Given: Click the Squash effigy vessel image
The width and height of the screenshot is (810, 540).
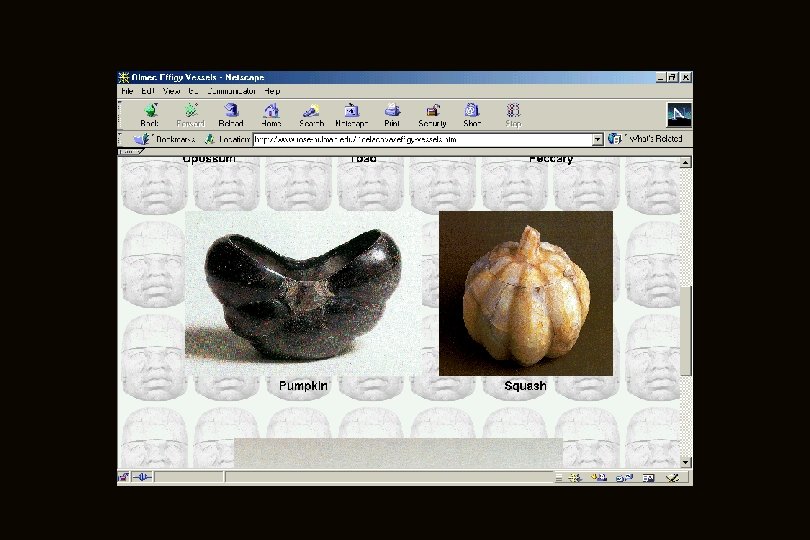Looking at the screenshot, I should pyautogui.click(x=526, y=294).
